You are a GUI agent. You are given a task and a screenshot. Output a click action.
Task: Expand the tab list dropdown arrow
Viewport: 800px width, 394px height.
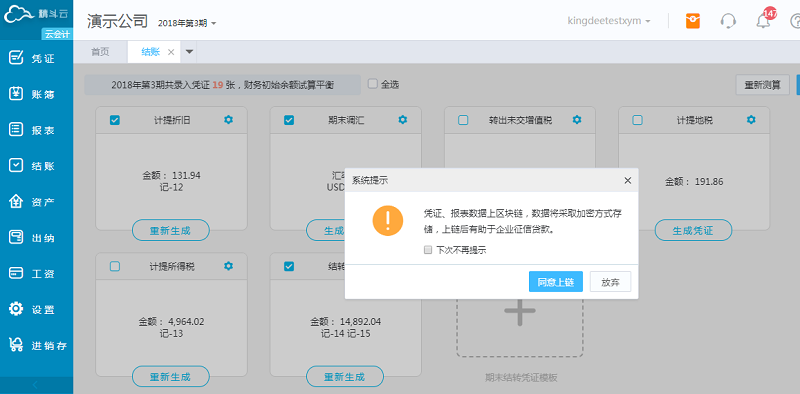(x=189, y=52)
